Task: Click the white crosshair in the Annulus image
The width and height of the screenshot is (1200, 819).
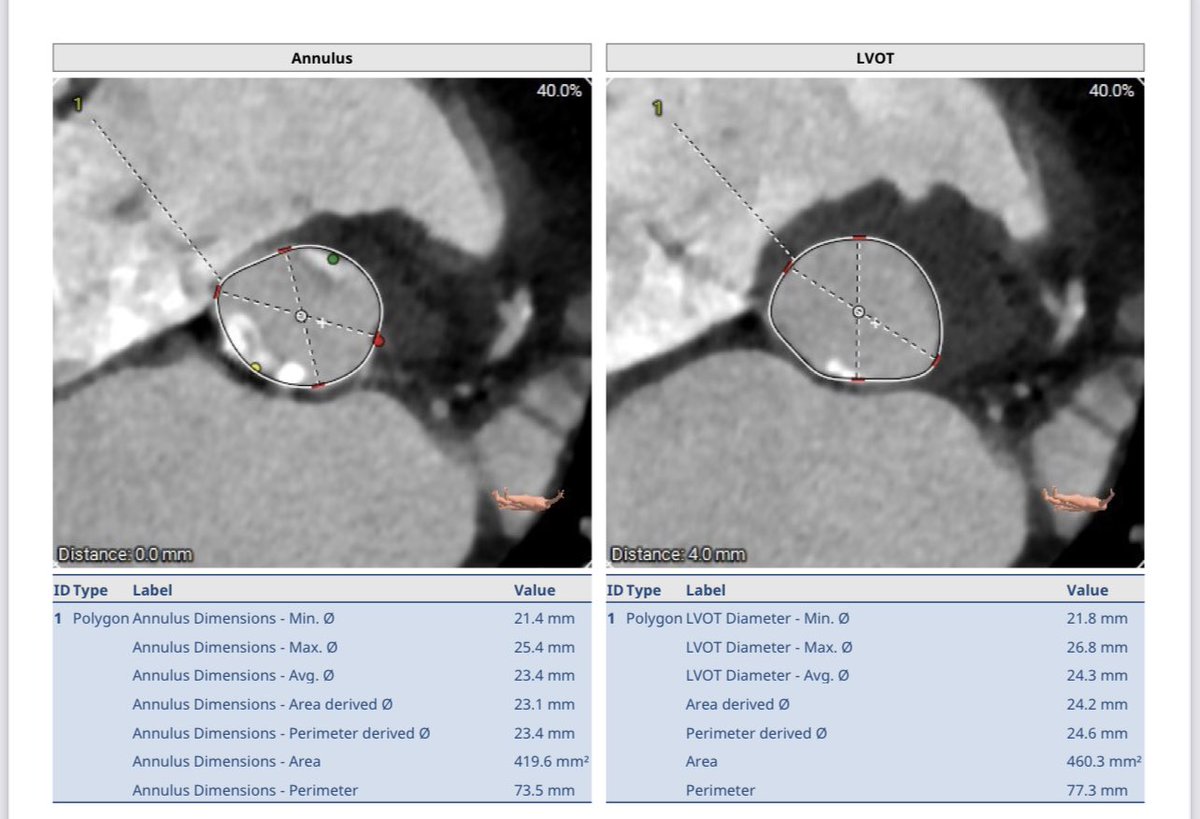Action: tap(322, 322)
